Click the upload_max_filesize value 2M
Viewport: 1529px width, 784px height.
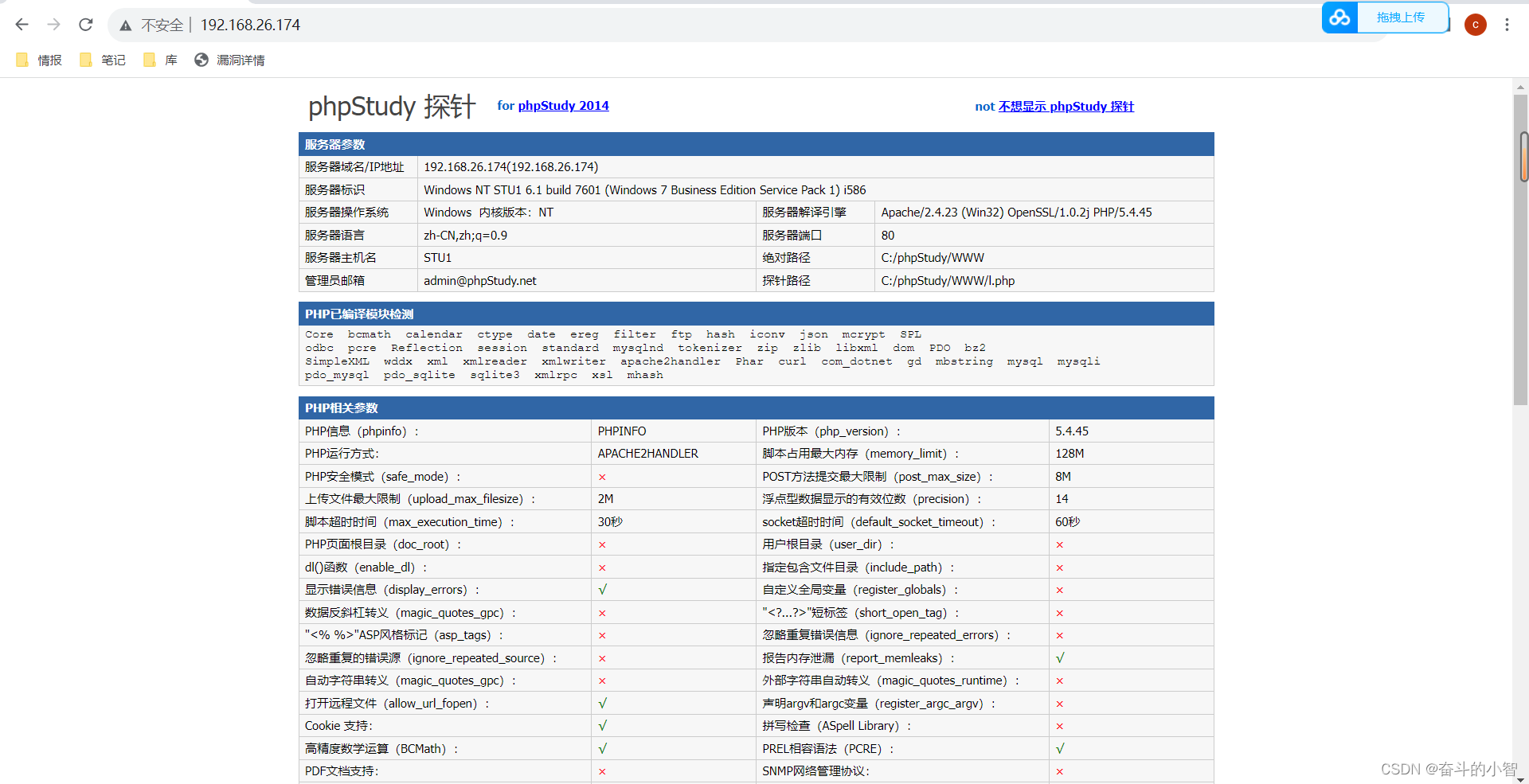(x=606, y=499)
